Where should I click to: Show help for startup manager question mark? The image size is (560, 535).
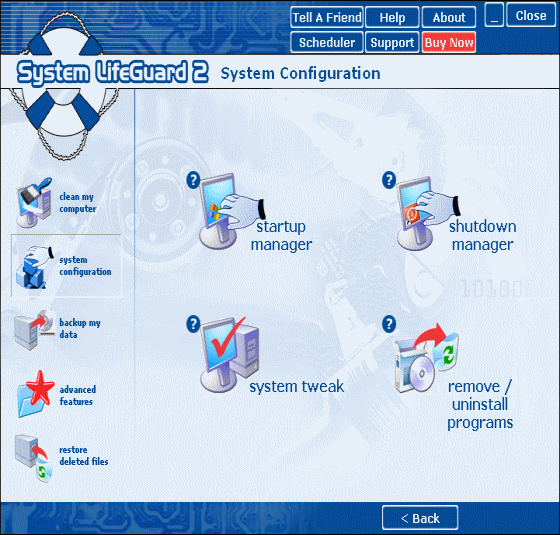[193, 180]
